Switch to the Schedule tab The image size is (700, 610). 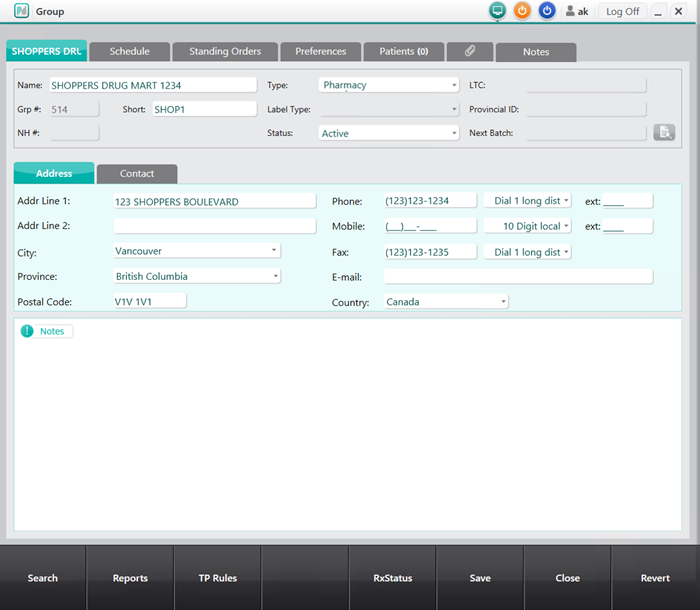(x=129, y=51)
